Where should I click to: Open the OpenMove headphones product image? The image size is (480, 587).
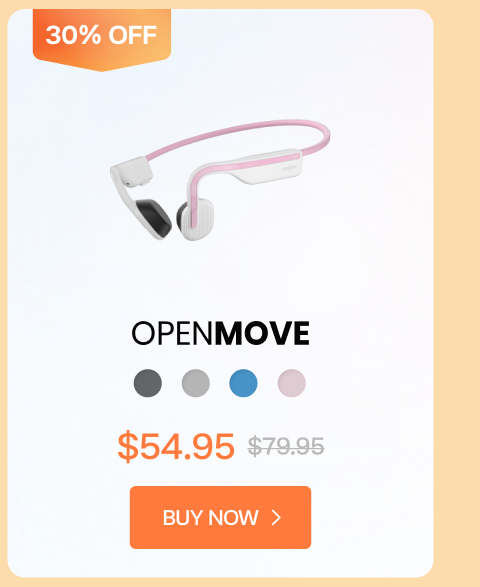220,180
